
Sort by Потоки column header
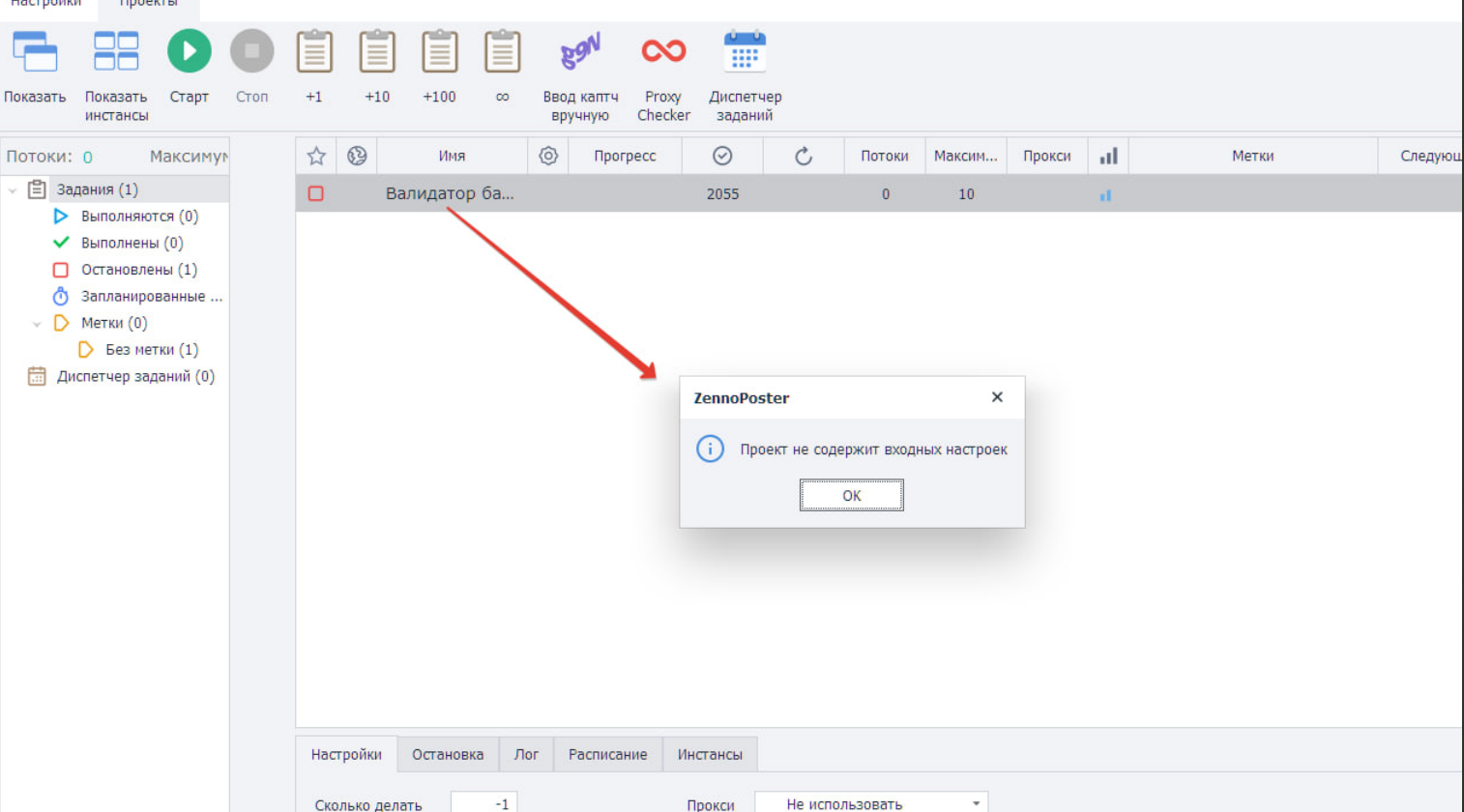pyautogui.click(x=885, y=156)
